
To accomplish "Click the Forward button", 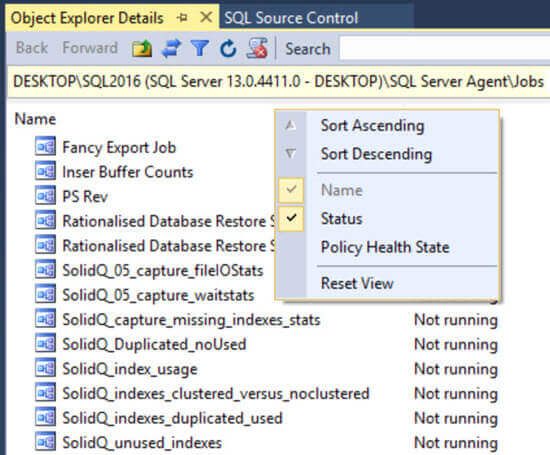I will click(90, 48).
